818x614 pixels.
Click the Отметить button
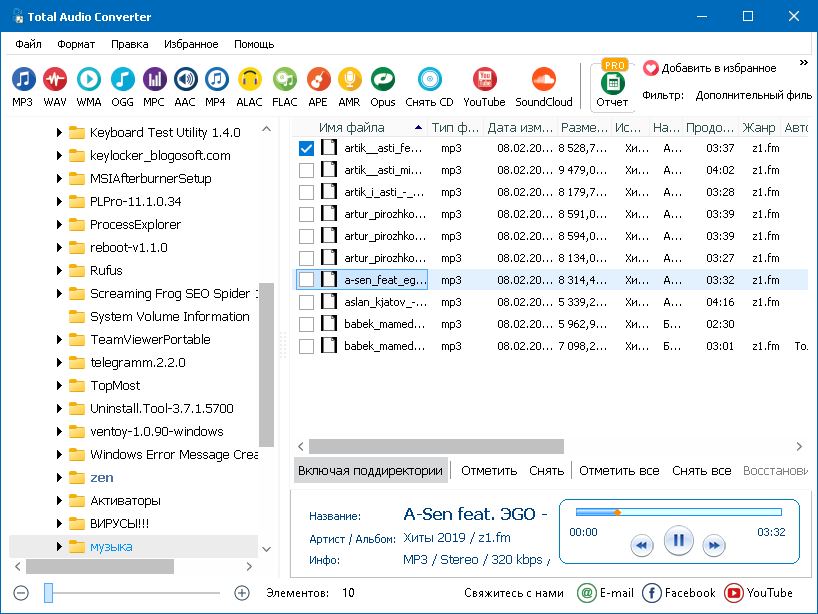pos(489,471)
